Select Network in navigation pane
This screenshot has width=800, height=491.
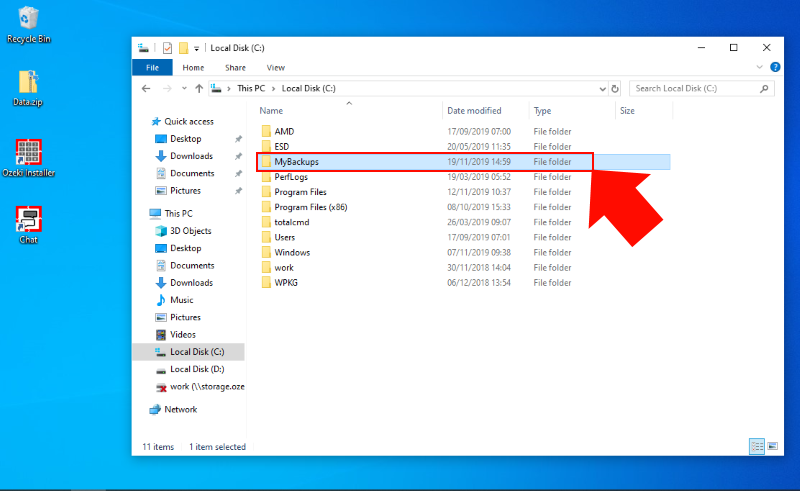[x=181, y=409]
